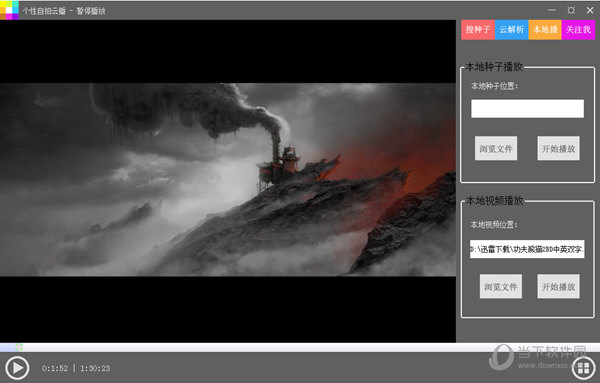Switch to the 搜种子 tab
Image resolution: width=600 pixels, height=383 pixels.
click(x=478, y=30)
